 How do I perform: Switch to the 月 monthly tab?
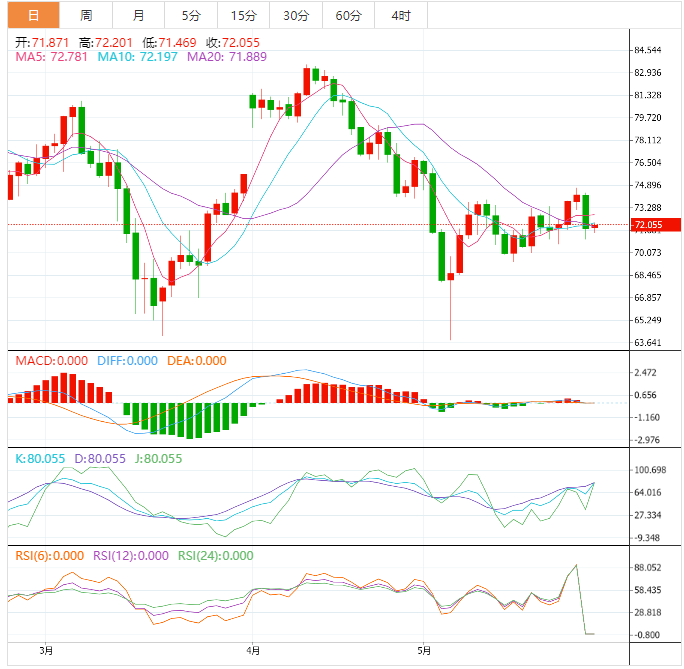pos(138,15)
